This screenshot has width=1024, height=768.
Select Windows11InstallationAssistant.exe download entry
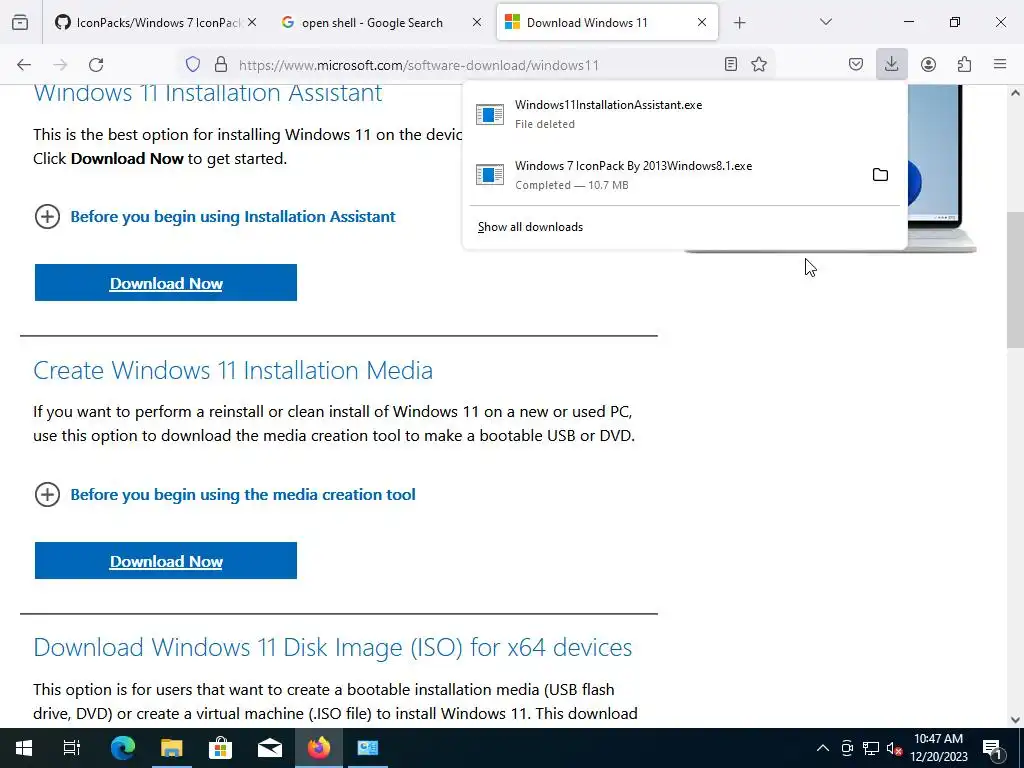(x=684, y=114)
